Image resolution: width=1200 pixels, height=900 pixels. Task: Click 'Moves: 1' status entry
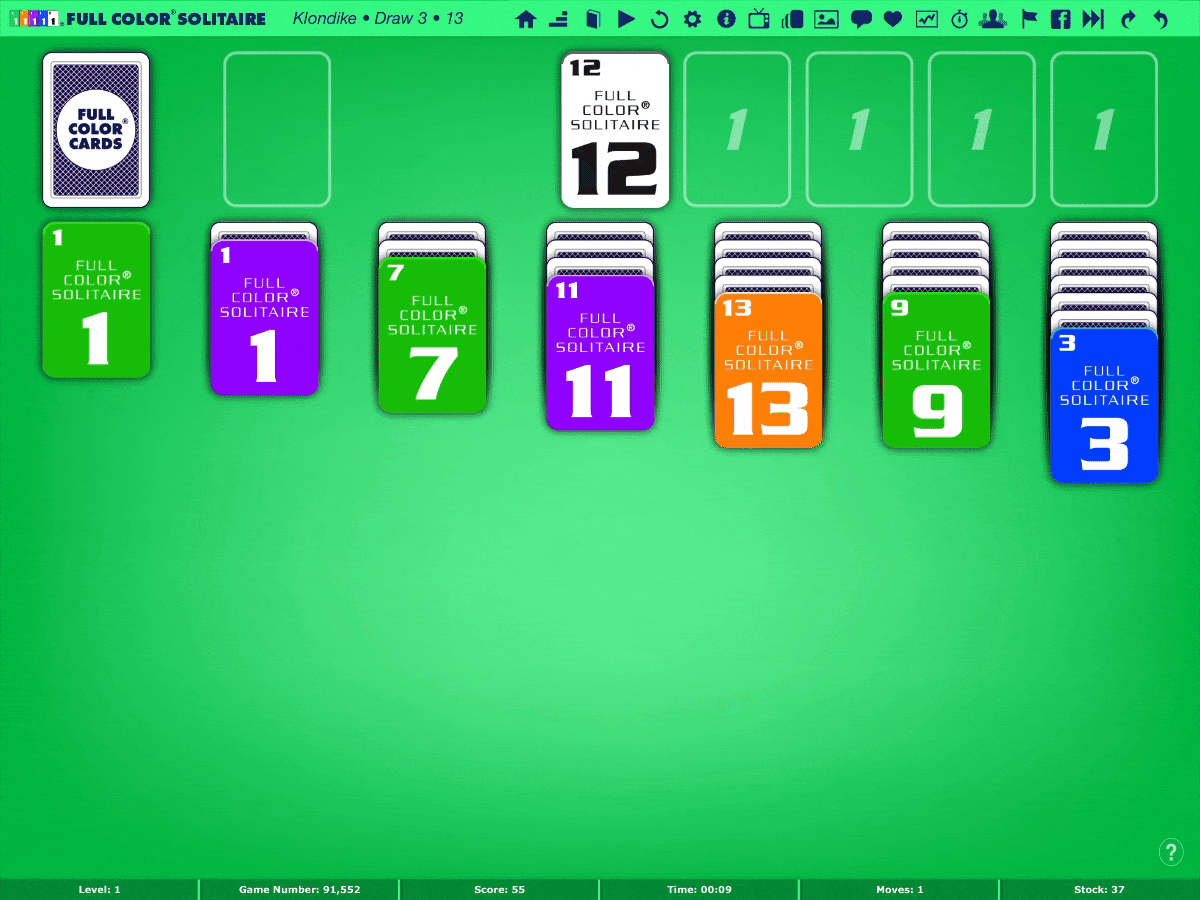coord(900,889)
